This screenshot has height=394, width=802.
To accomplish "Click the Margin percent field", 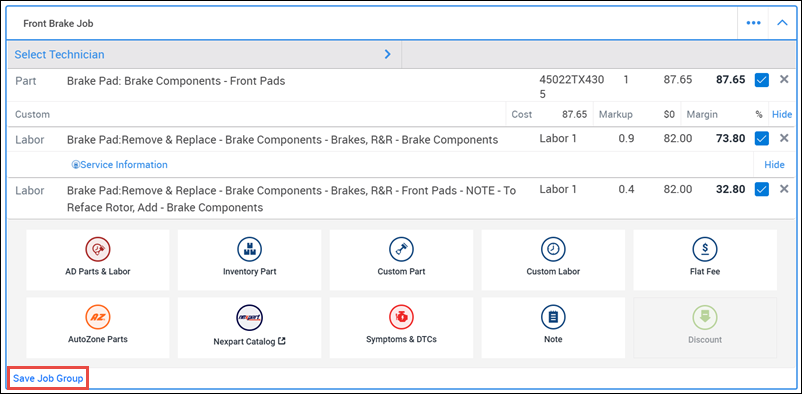I will pyautogui.click(x=759, y=115).
